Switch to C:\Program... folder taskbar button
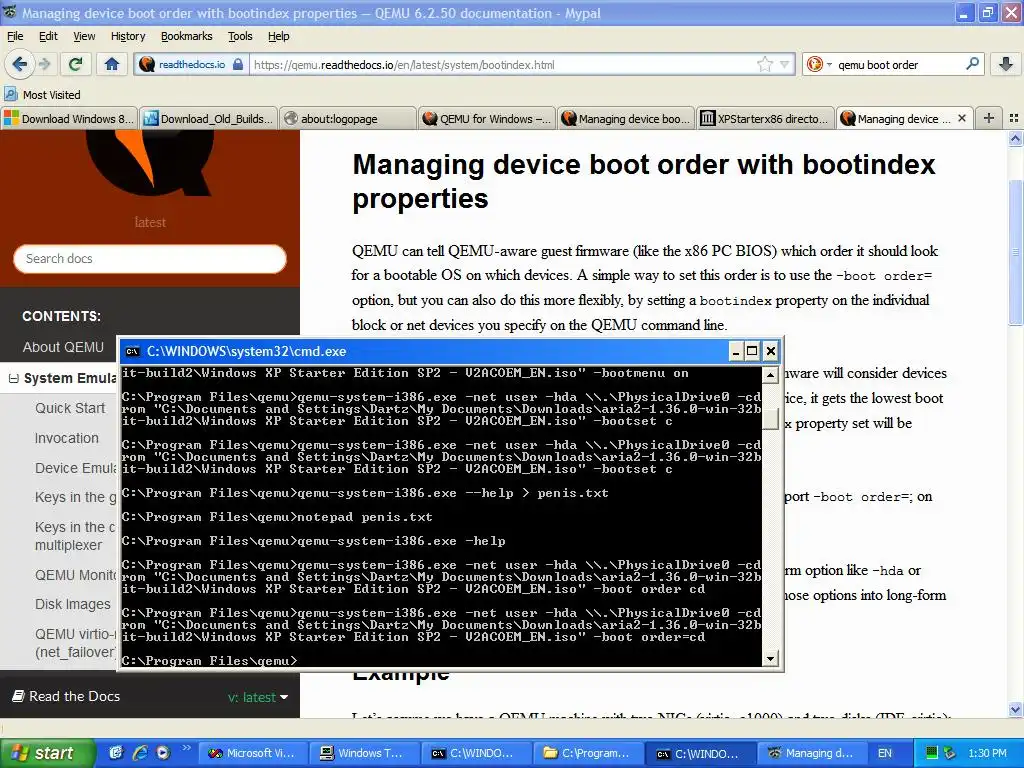 (587, 753)
